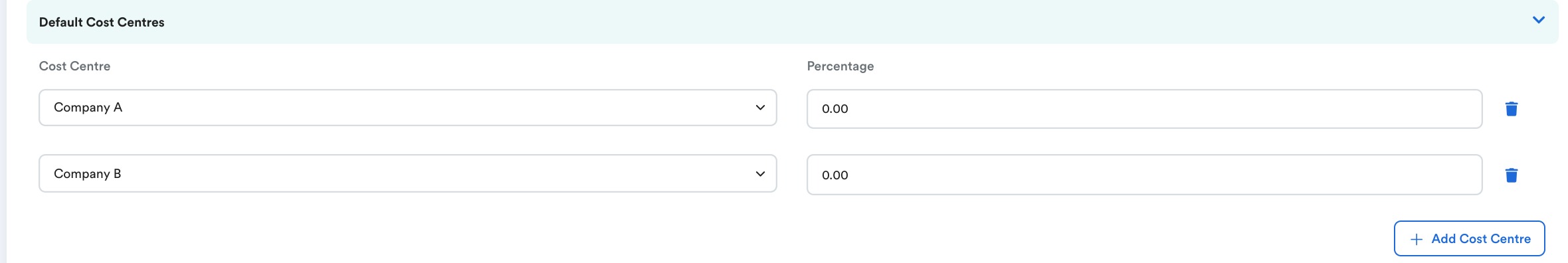Open the Company A cost centre dropdown

407,108
